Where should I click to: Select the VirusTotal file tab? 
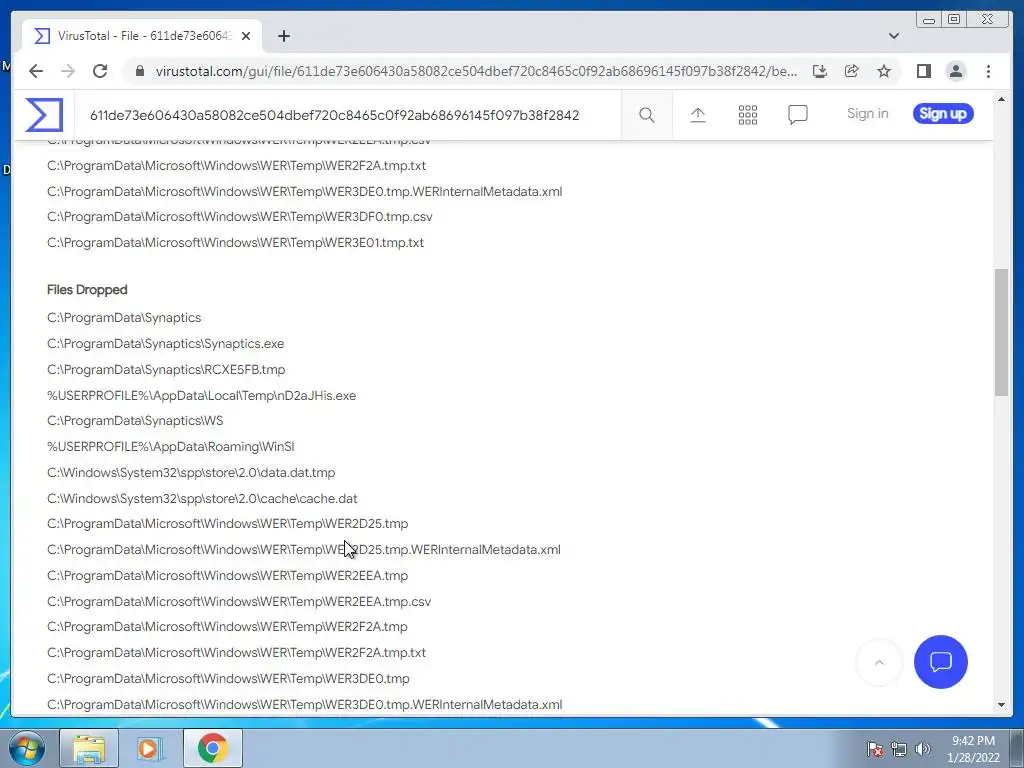pos(142,36)
